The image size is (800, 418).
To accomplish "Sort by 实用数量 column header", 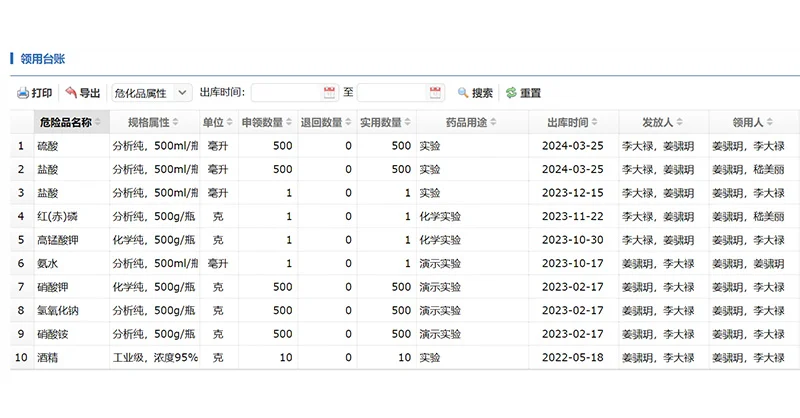I will 381,122.
